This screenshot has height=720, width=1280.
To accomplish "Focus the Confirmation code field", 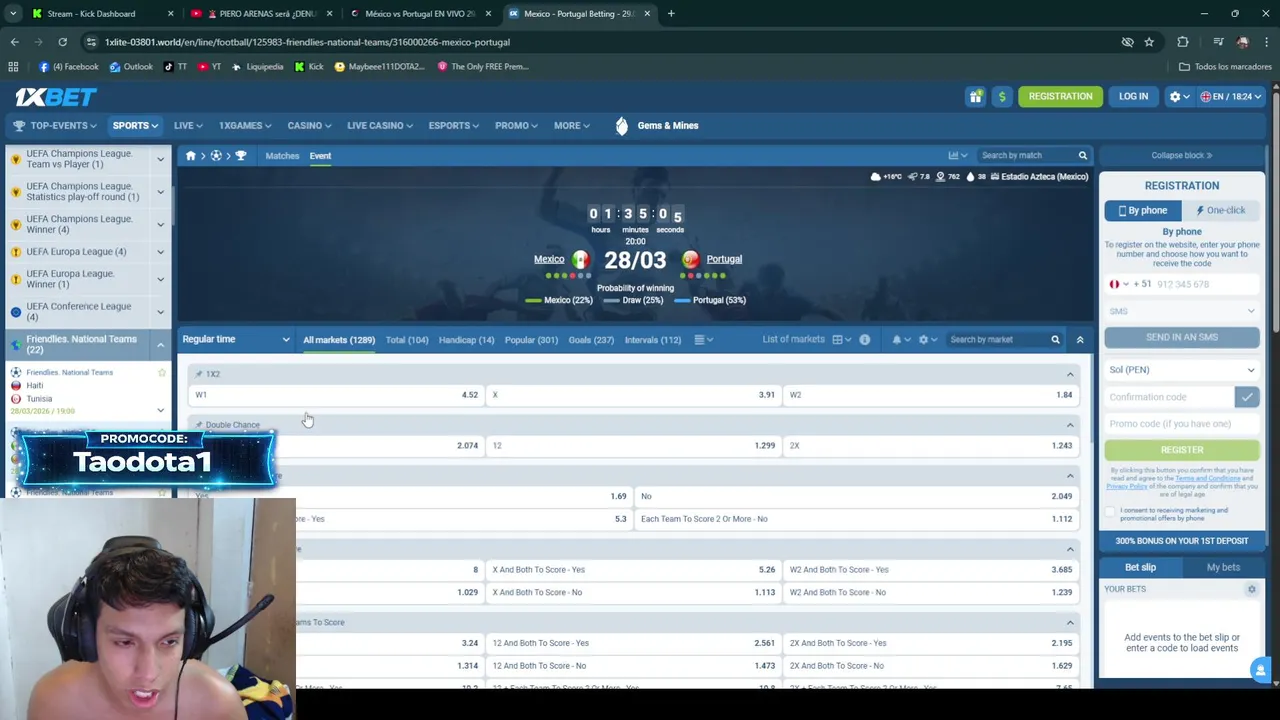I will [x=1170, y=397].
